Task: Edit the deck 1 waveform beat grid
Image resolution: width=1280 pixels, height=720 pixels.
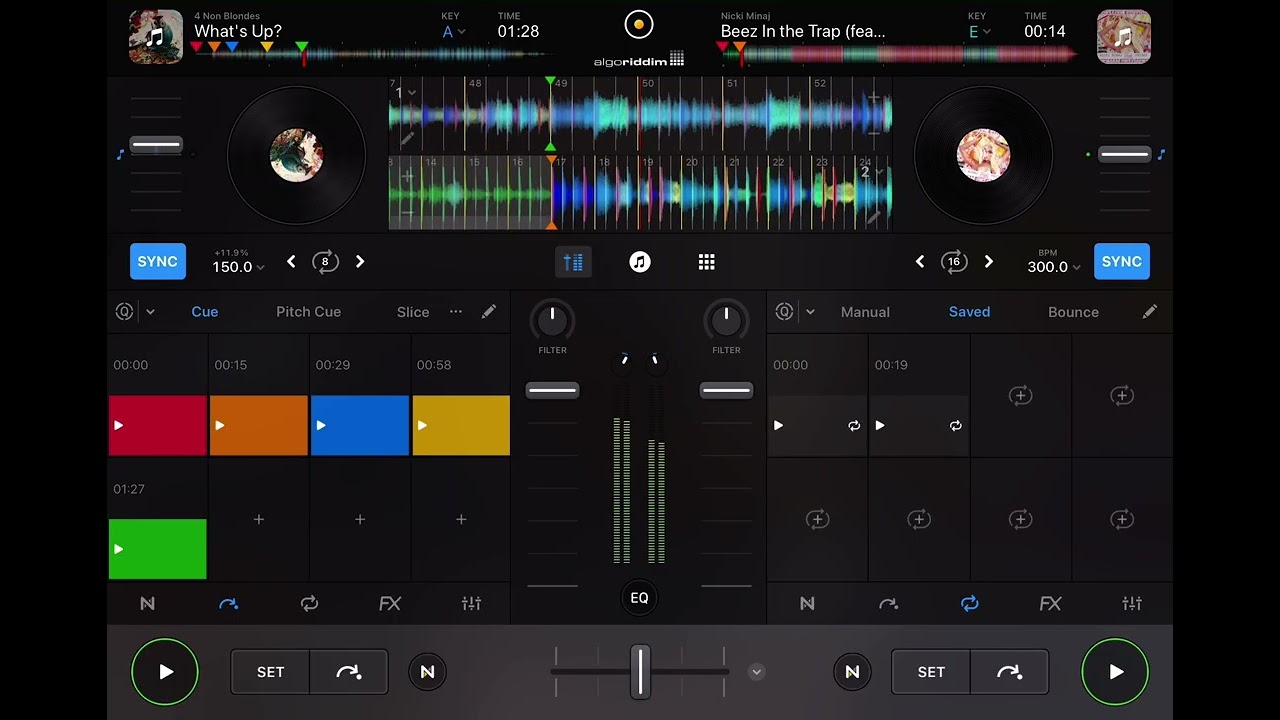Action: 407,140
